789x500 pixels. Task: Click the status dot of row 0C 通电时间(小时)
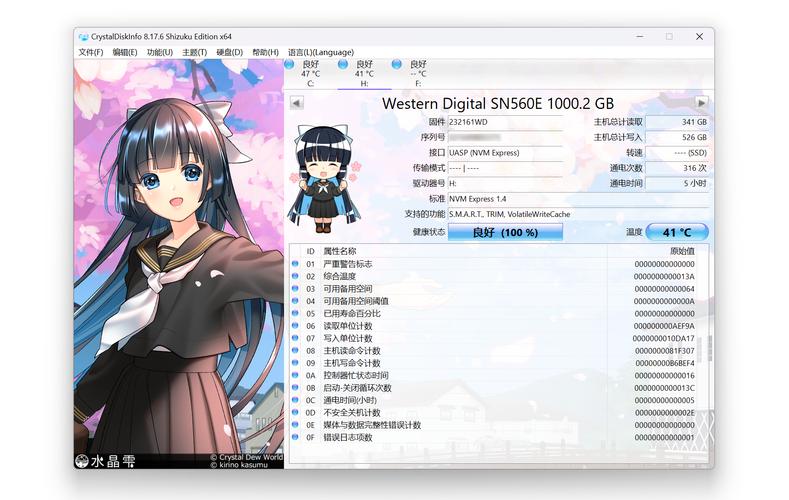tap(295, 400)
